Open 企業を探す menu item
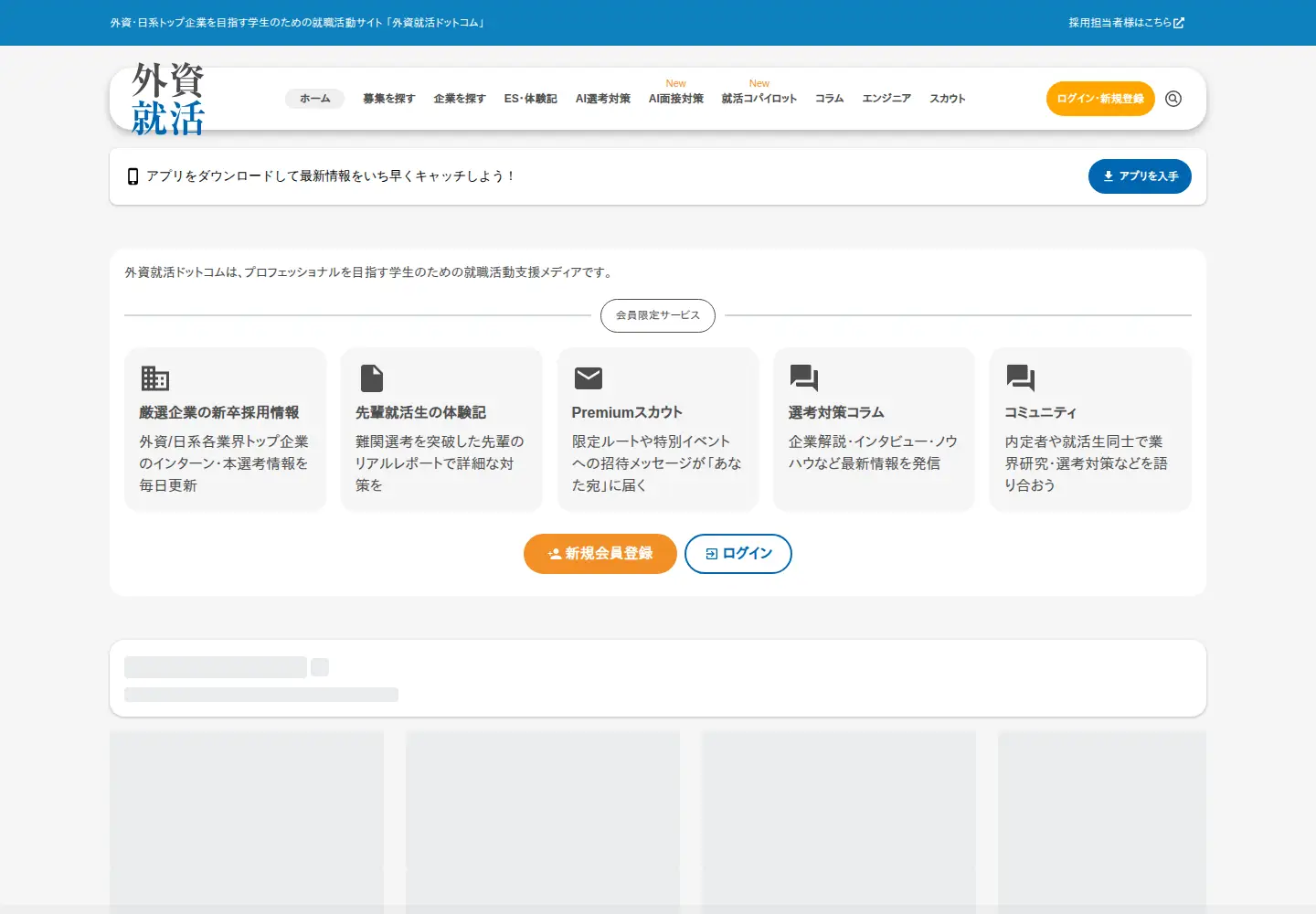Image resolution: width=1316 pixels, height=914 pixels. [x=460, y=99]
